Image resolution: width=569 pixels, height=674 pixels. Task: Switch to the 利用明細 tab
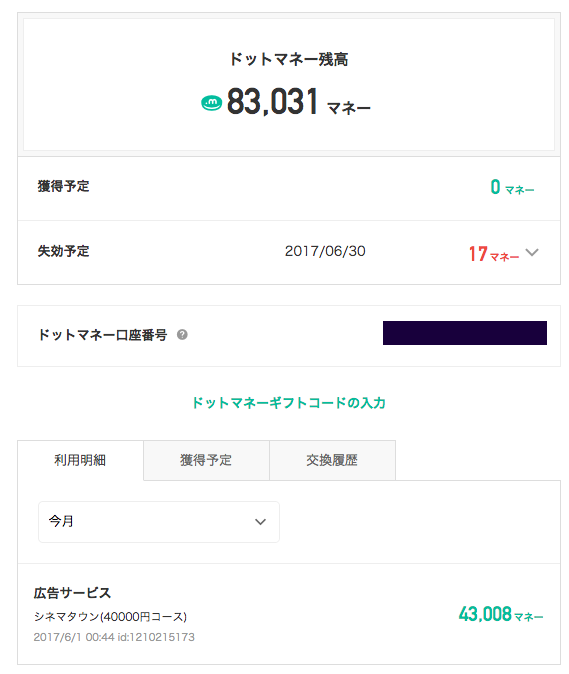(x=80, y=460)
